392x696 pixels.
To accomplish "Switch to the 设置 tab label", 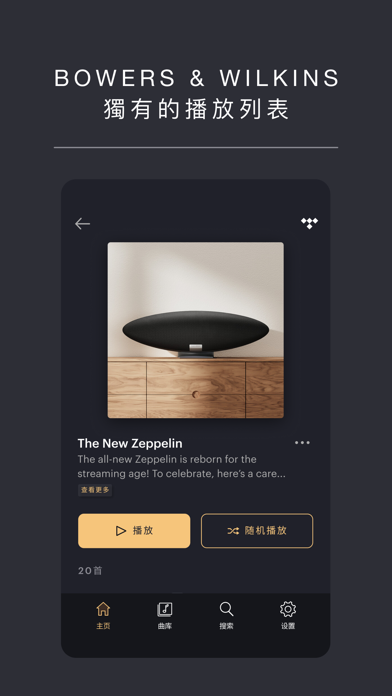I will pos(288,626).
